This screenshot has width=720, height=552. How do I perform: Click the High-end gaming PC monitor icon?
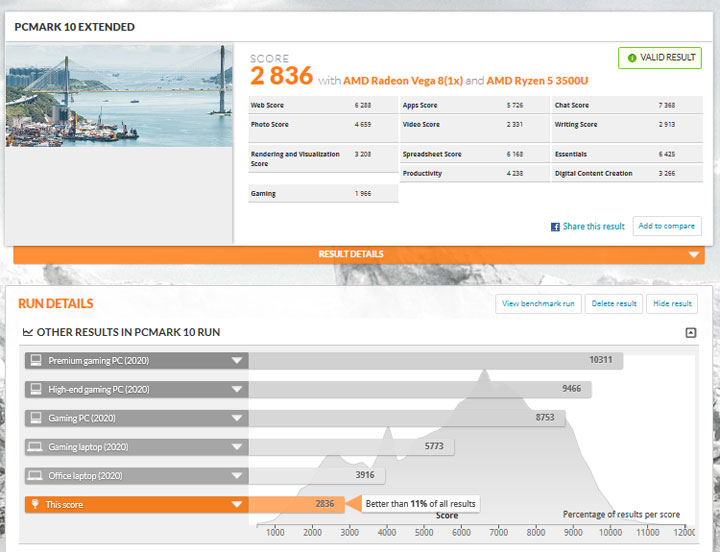(x=35, y=389)
